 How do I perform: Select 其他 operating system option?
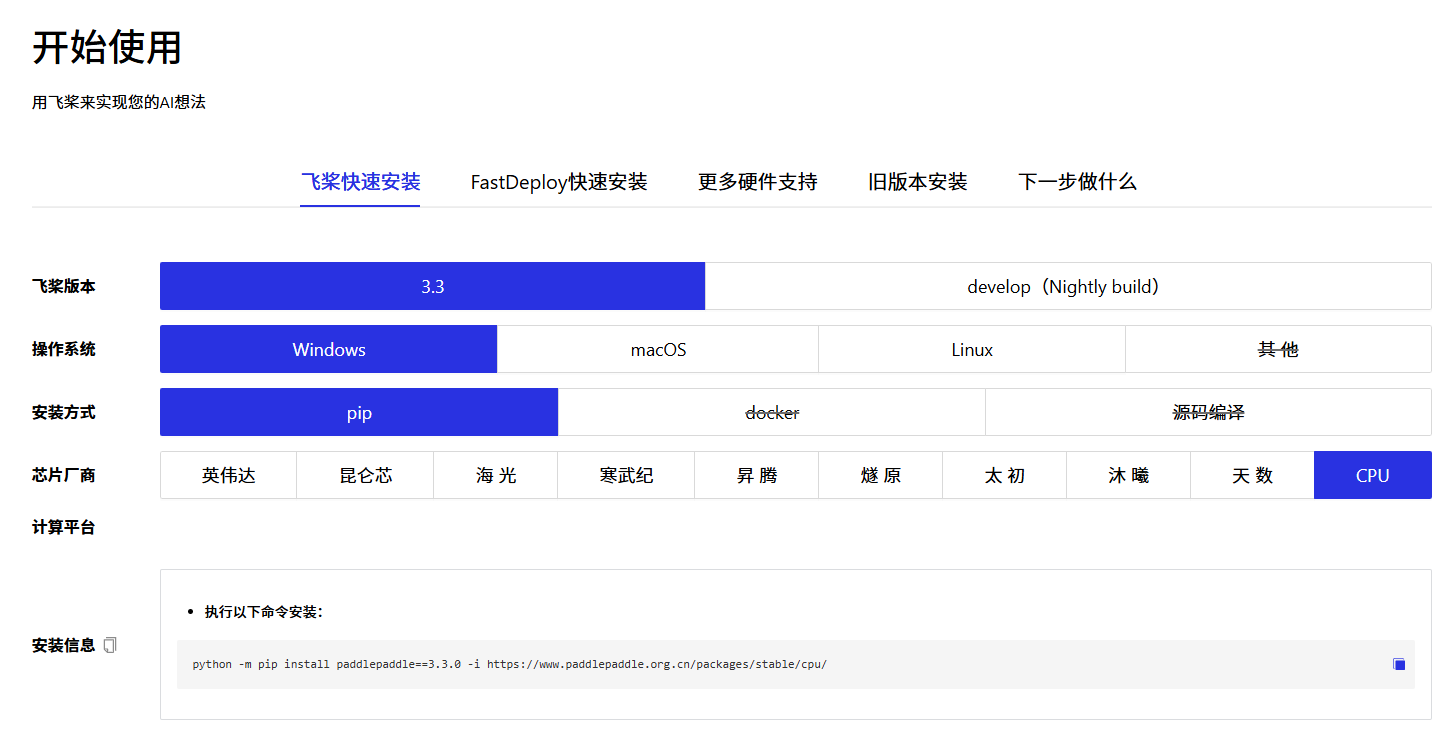coord(1277,349)
